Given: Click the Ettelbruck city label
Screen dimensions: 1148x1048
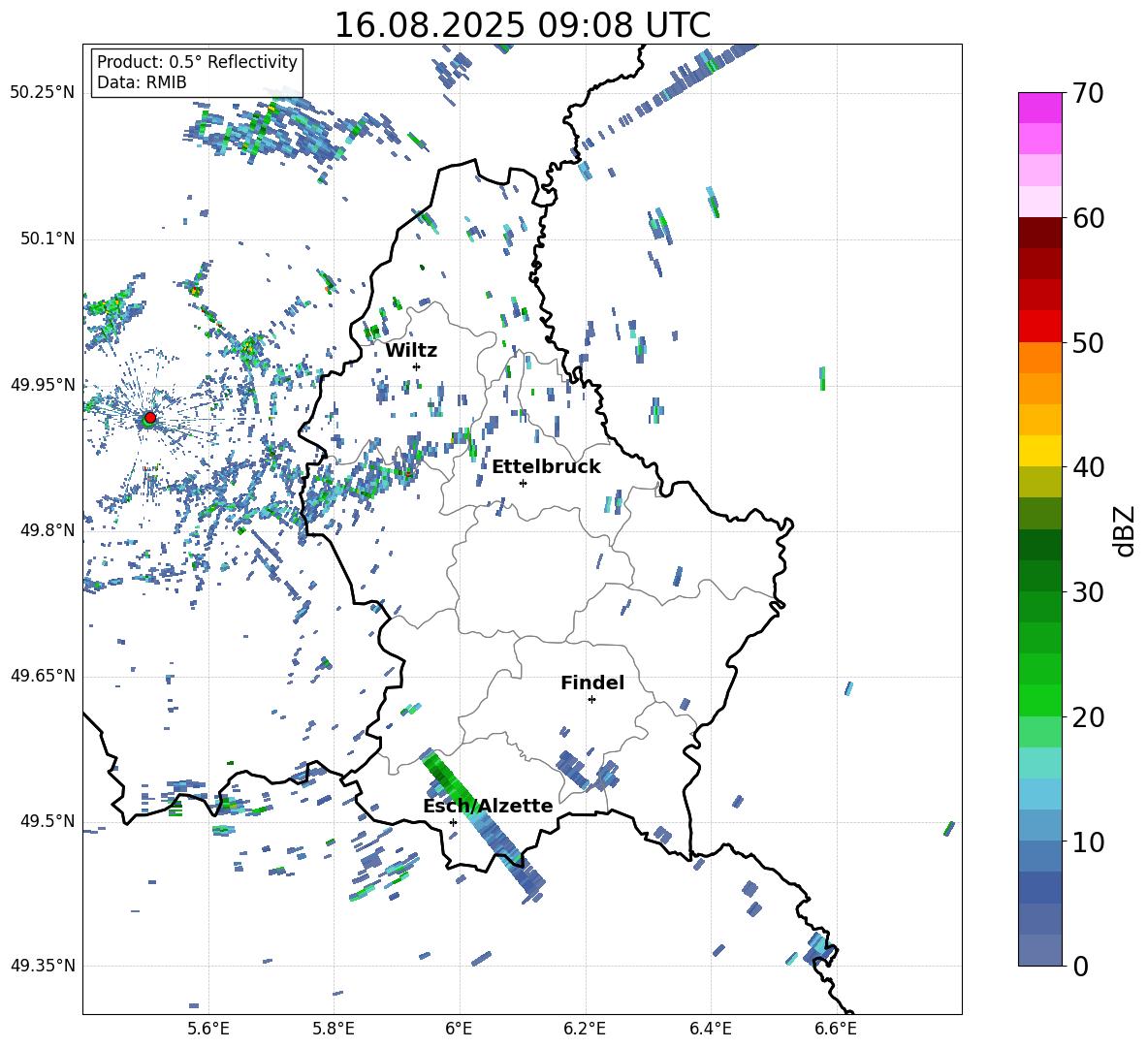Looking at the screenshot, I should point(546,467).
